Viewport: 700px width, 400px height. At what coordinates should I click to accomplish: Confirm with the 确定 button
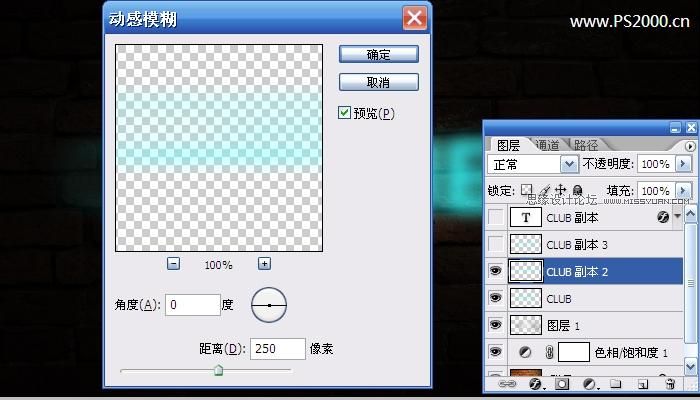pos(379,54)
